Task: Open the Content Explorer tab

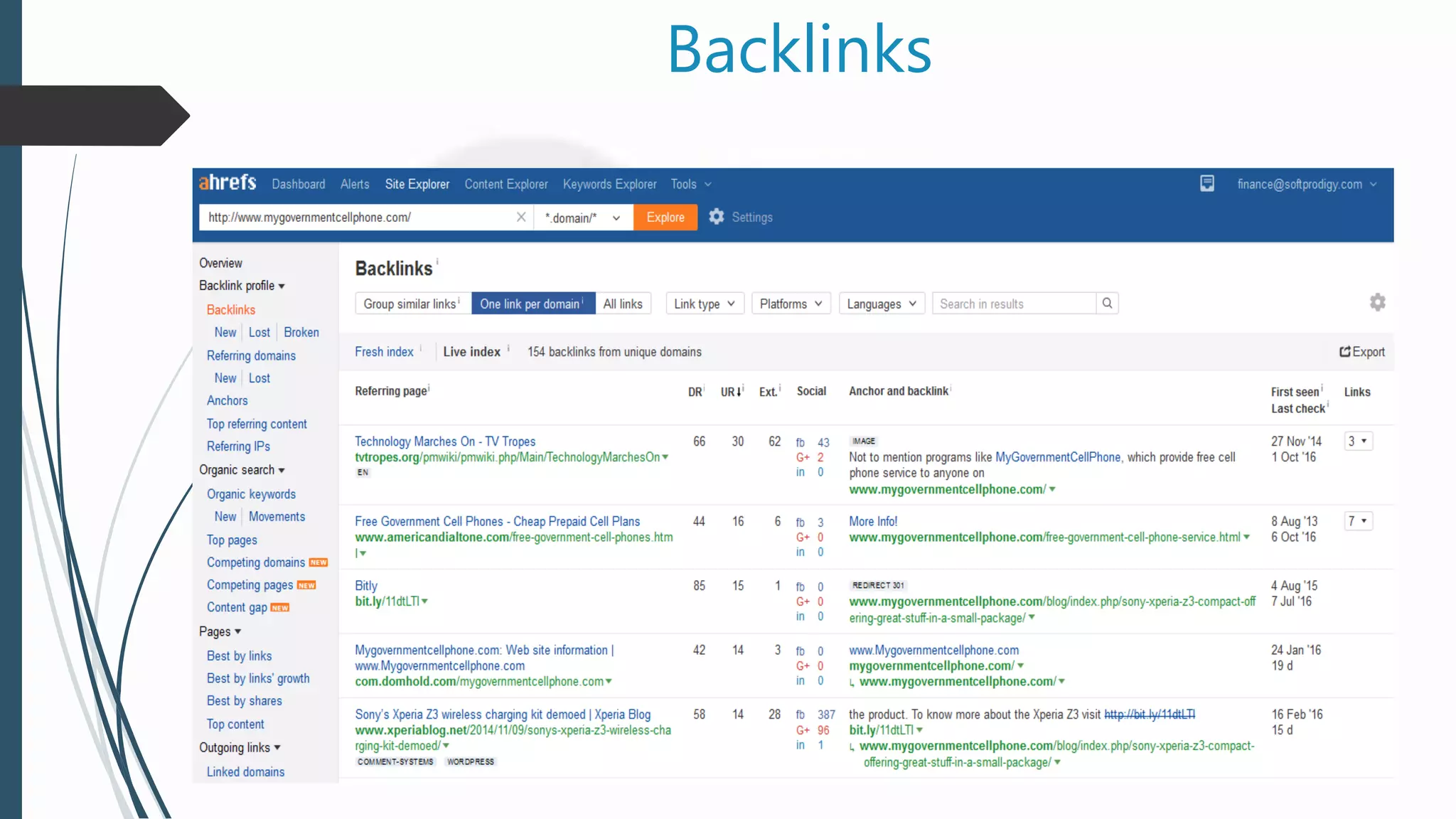Action: pyautogui.click(x=506, y=184)
